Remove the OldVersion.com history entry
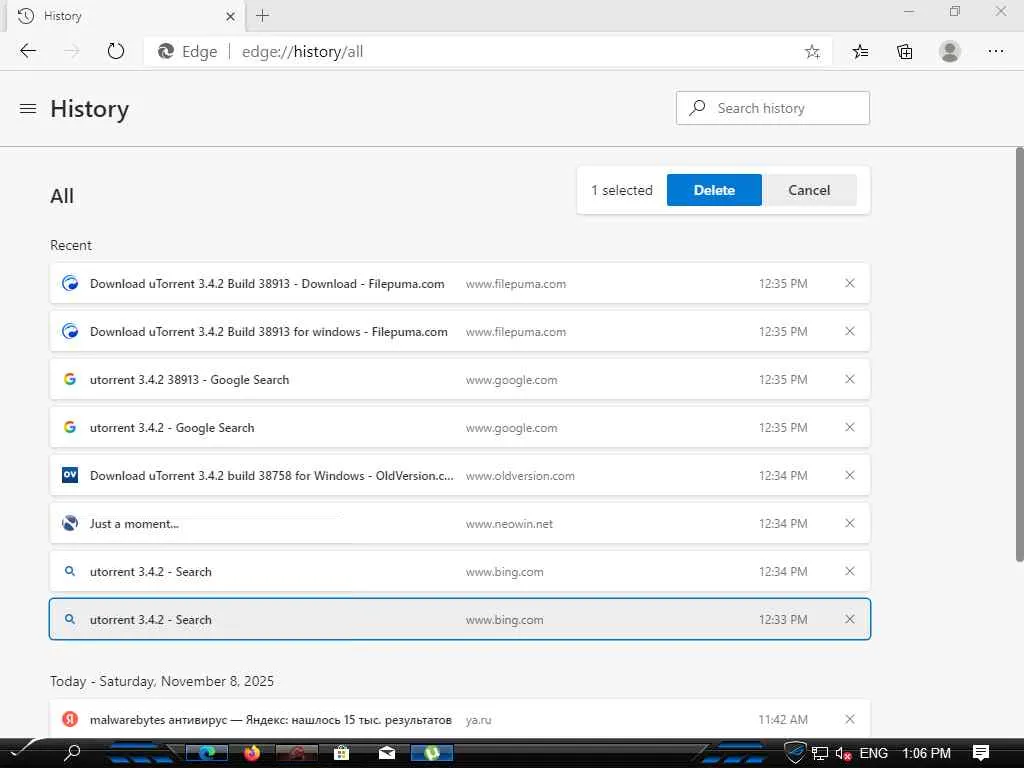 click(x=850, y=475)
